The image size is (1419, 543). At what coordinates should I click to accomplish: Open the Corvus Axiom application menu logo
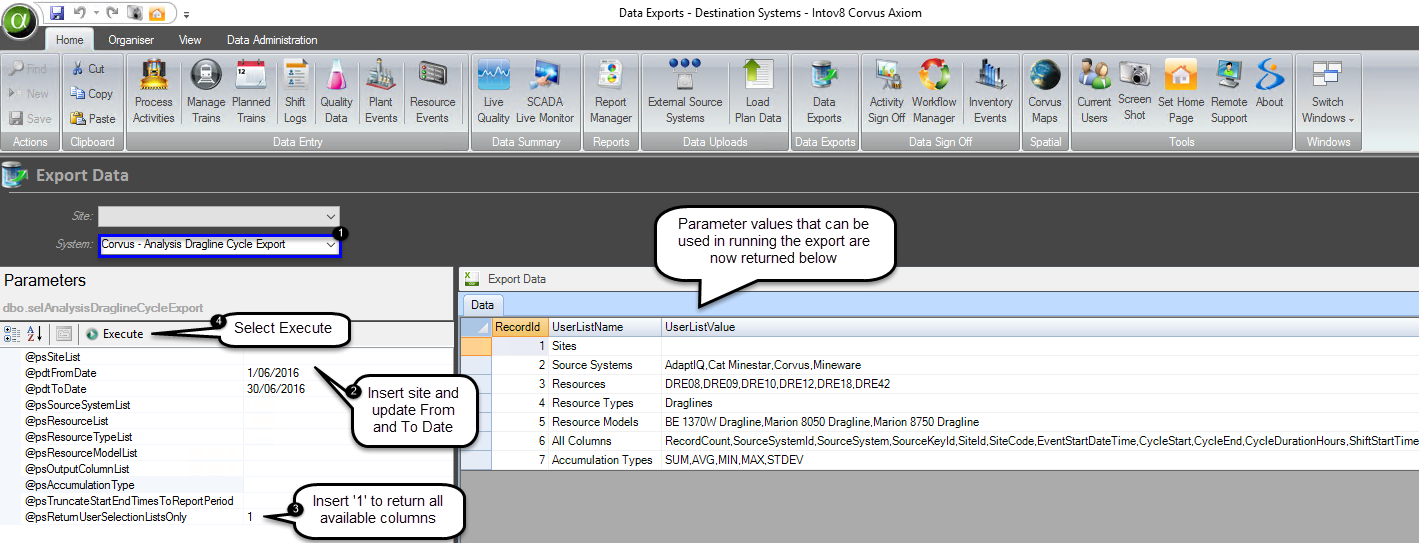(x=20, y=22)
